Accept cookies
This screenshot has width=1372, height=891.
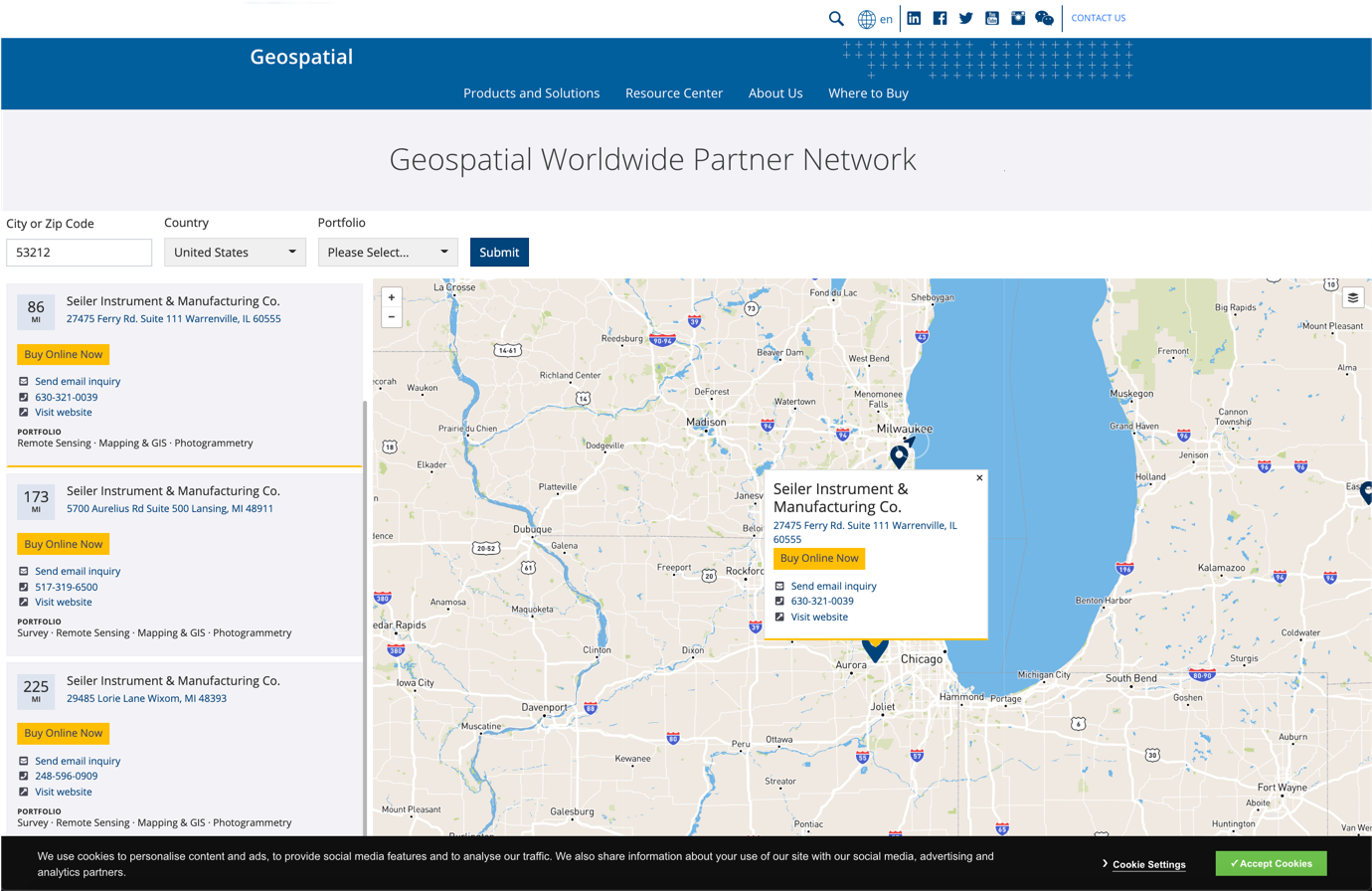point(1271,863)
